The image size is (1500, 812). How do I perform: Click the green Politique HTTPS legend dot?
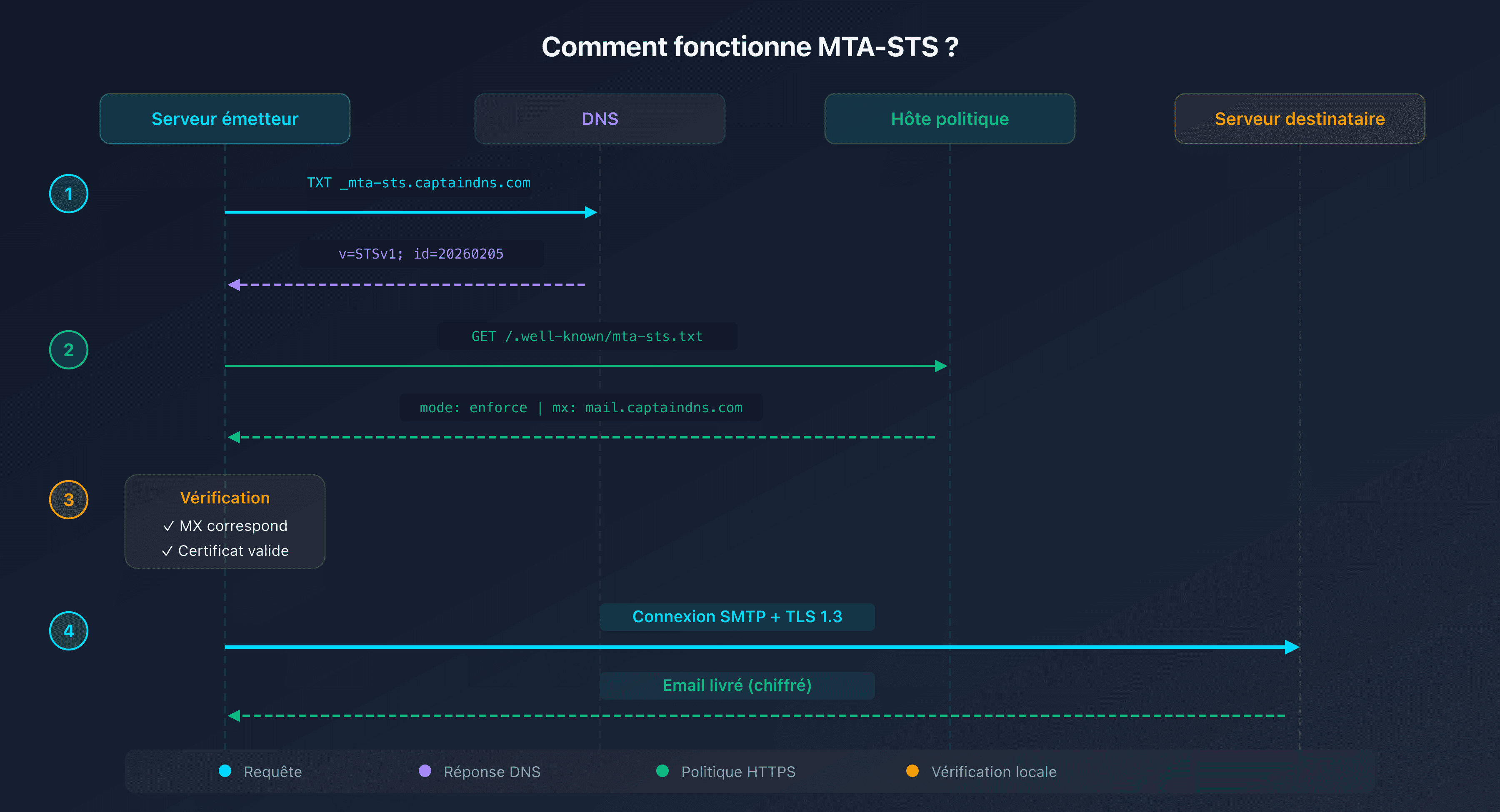point(662,771)
